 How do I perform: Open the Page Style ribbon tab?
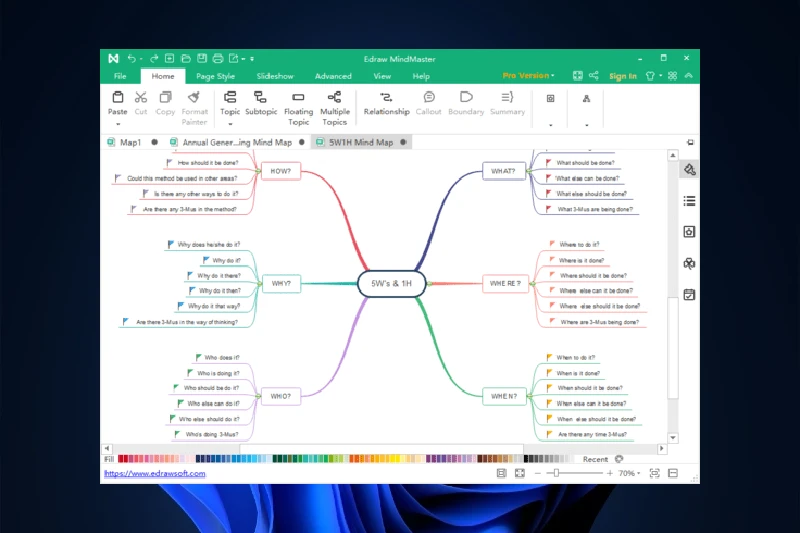pos(215,76)
